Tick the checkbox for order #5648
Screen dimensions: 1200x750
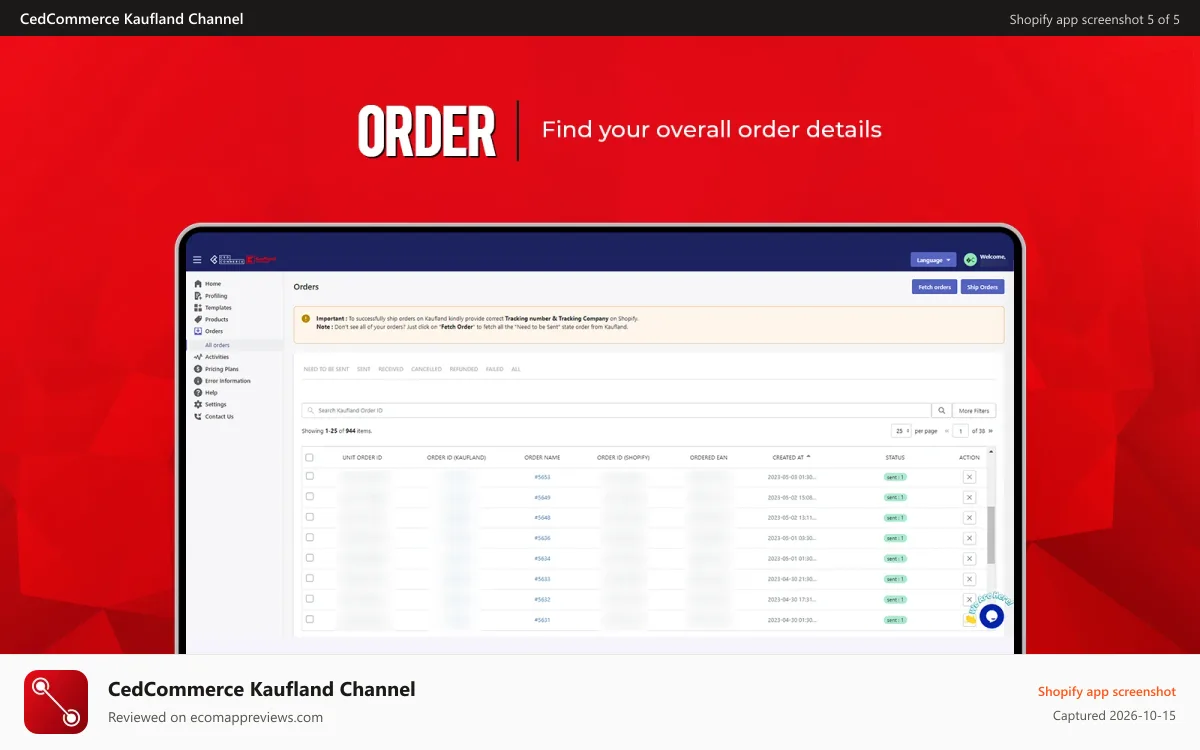(310, 517)
